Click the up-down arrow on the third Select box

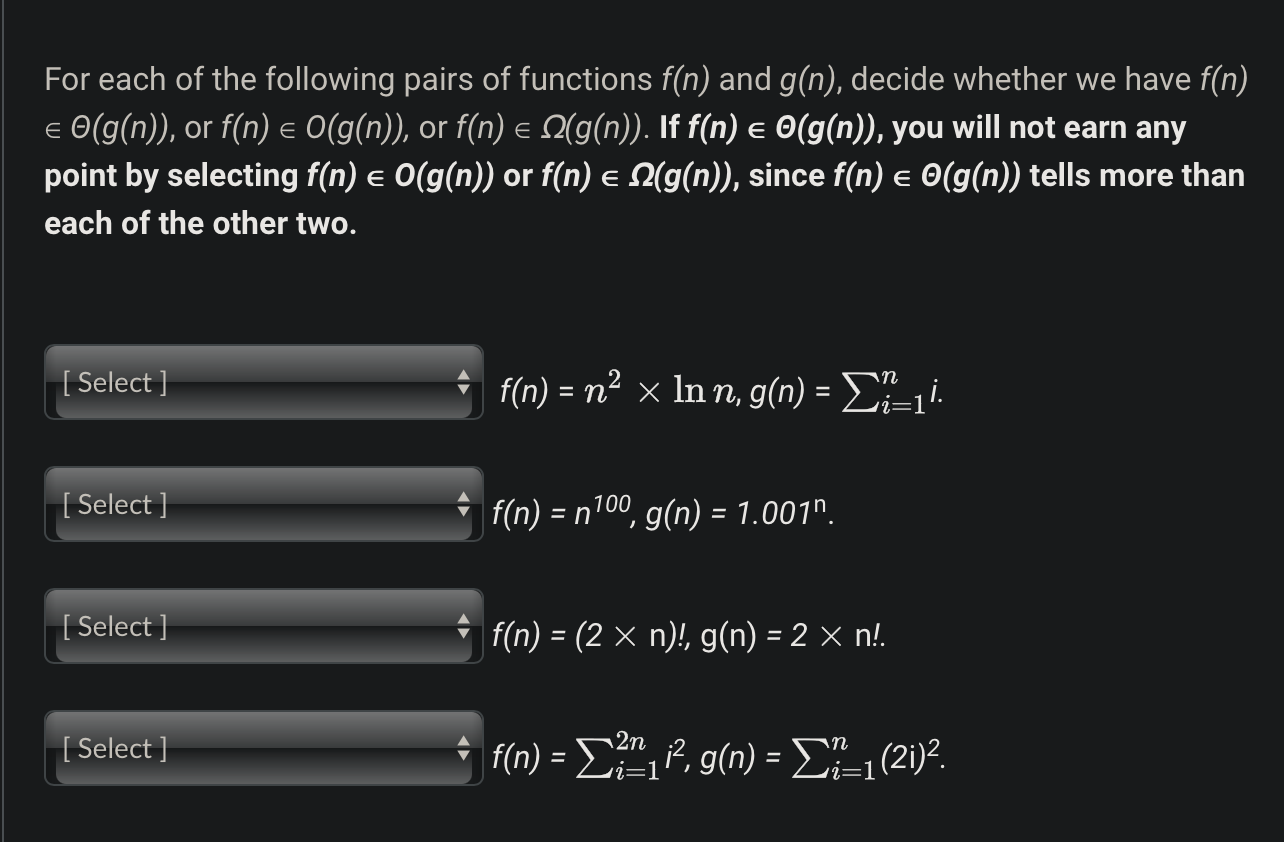[x=465, y=627]
